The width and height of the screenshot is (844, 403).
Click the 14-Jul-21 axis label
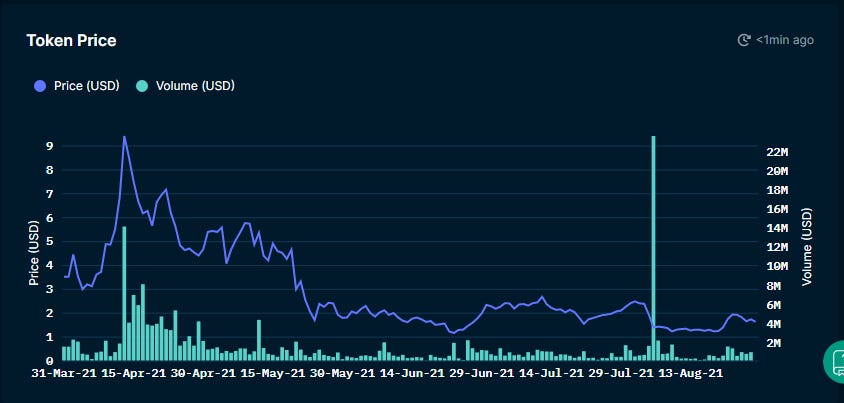click(x=551, y=373)
